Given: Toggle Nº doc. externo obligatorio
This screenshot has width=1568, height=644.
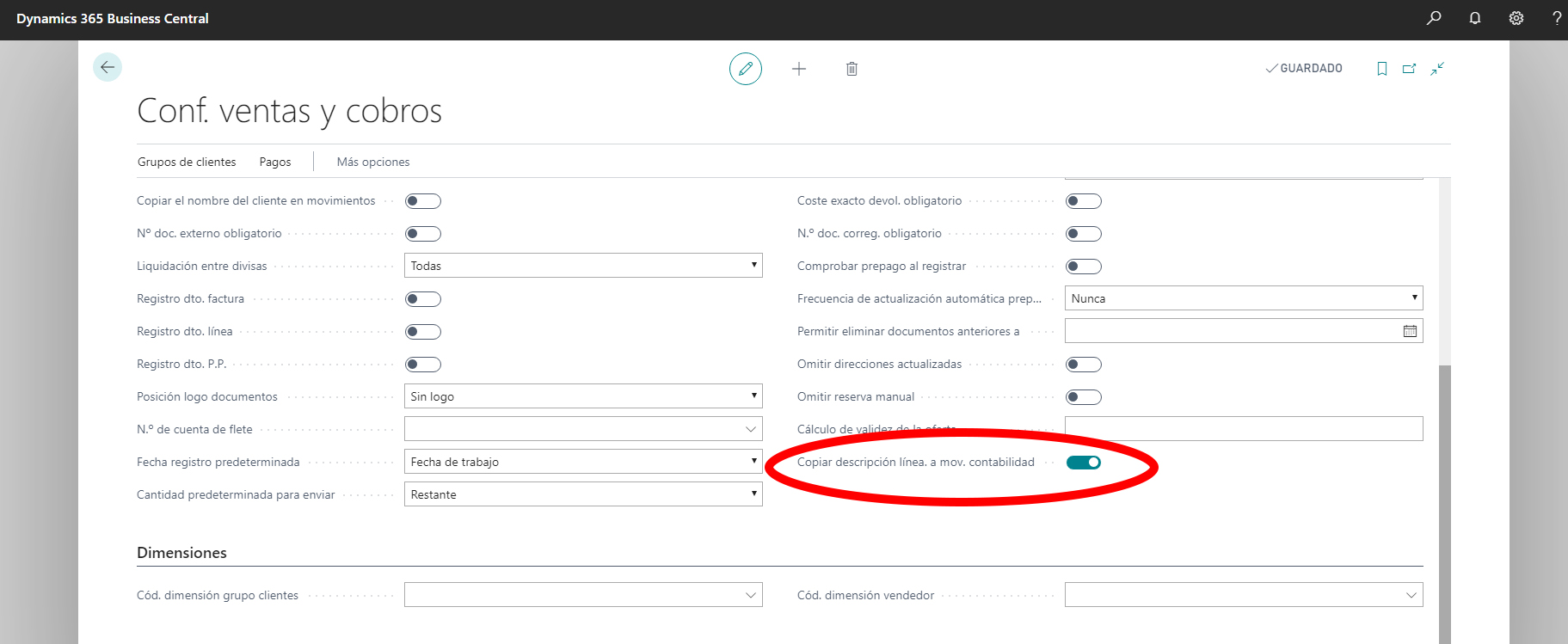Looking at the screenshot, I should (423, 234).
